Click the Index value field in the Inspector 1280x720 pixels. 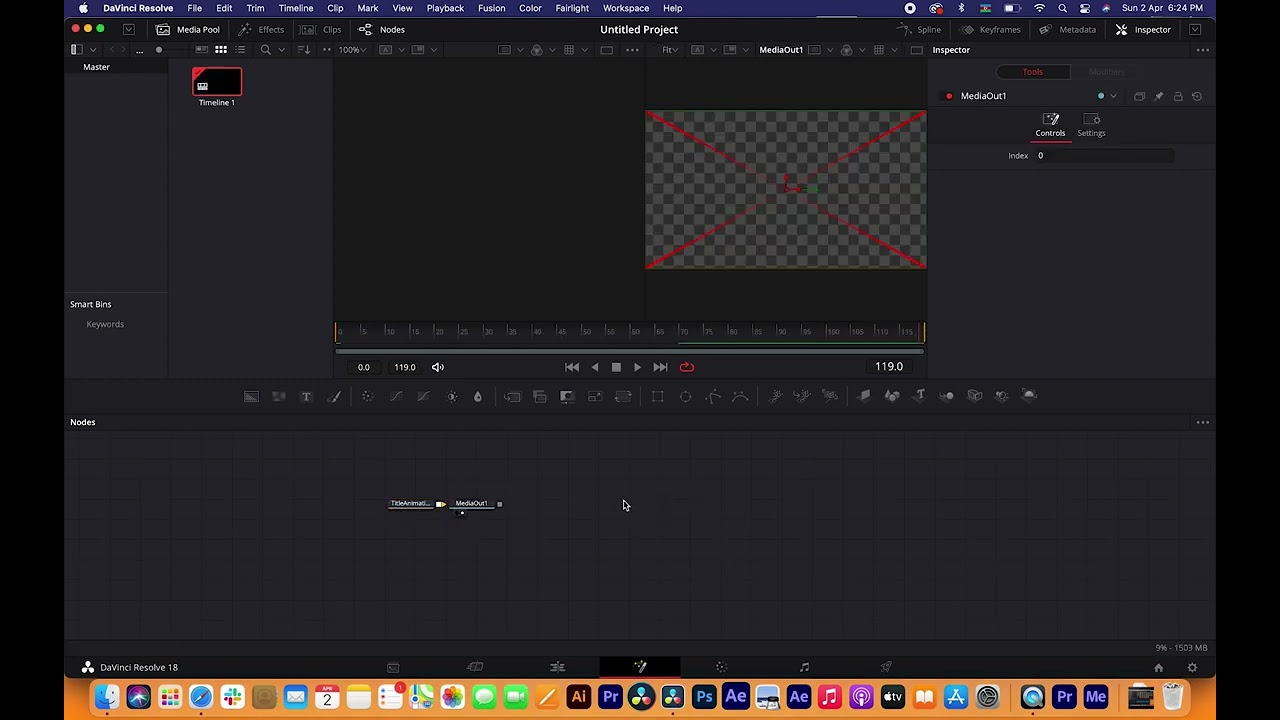1103,156
